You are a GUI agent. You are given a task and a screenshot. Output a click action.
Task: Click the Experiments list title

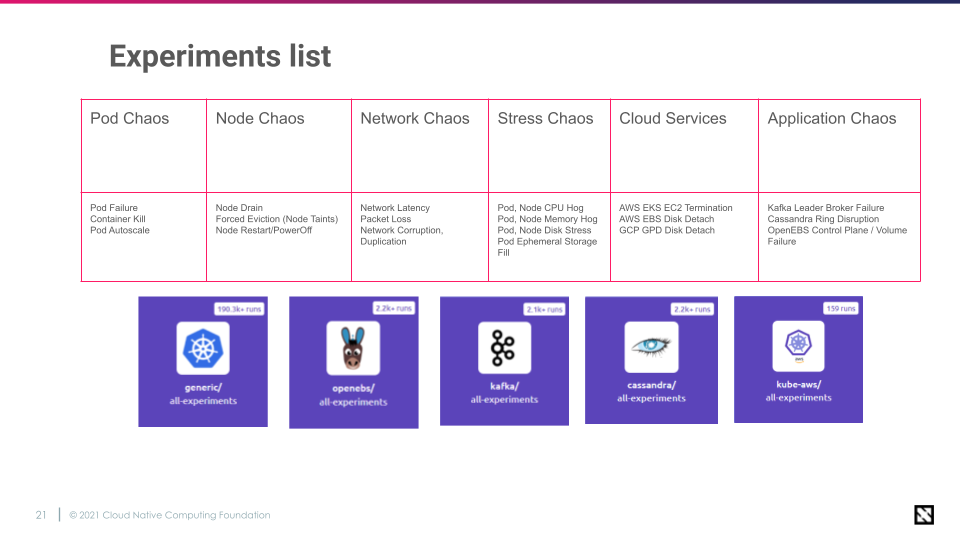tap(220, 56)
